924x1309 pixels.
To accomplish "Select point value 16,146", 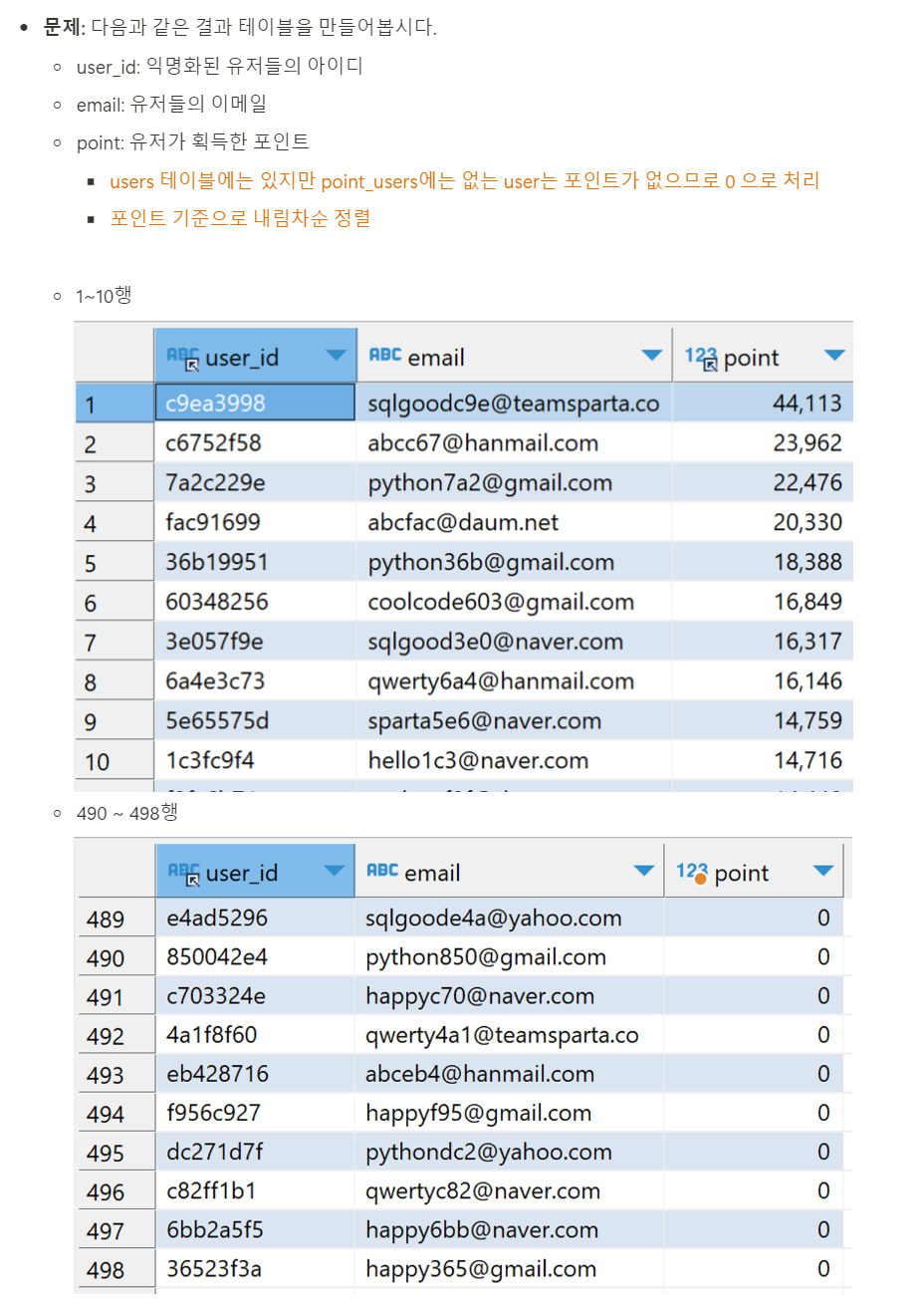I will [x=763, y=681].
